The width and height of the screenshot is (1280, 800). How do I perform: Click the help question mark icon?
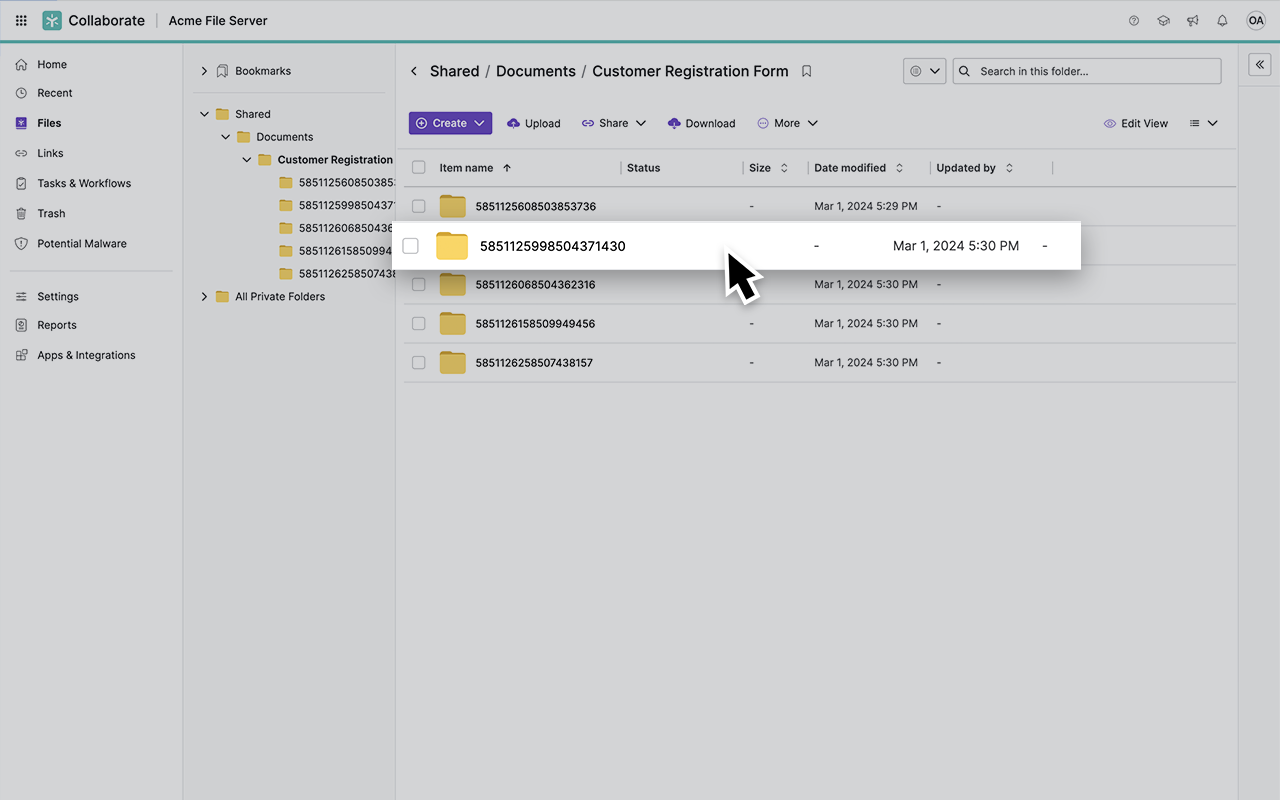(1133, 20)
